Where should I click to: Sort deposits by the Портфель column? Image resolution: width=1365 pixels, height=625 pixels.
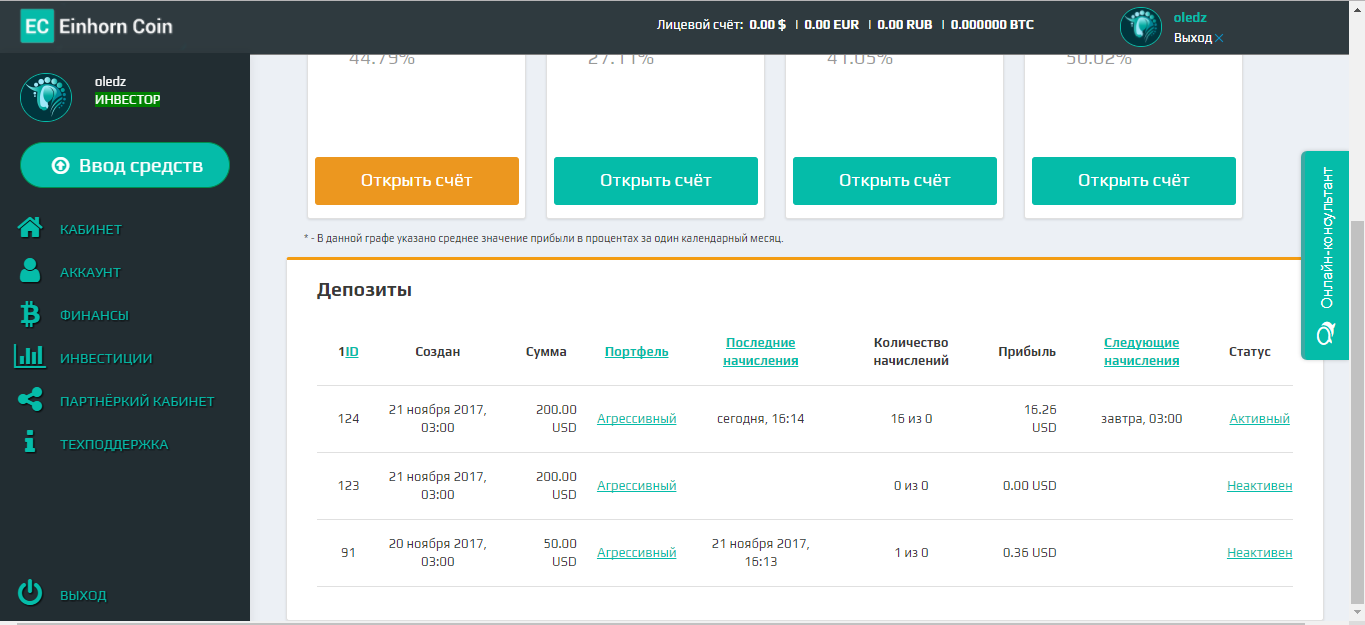(637, 352)
